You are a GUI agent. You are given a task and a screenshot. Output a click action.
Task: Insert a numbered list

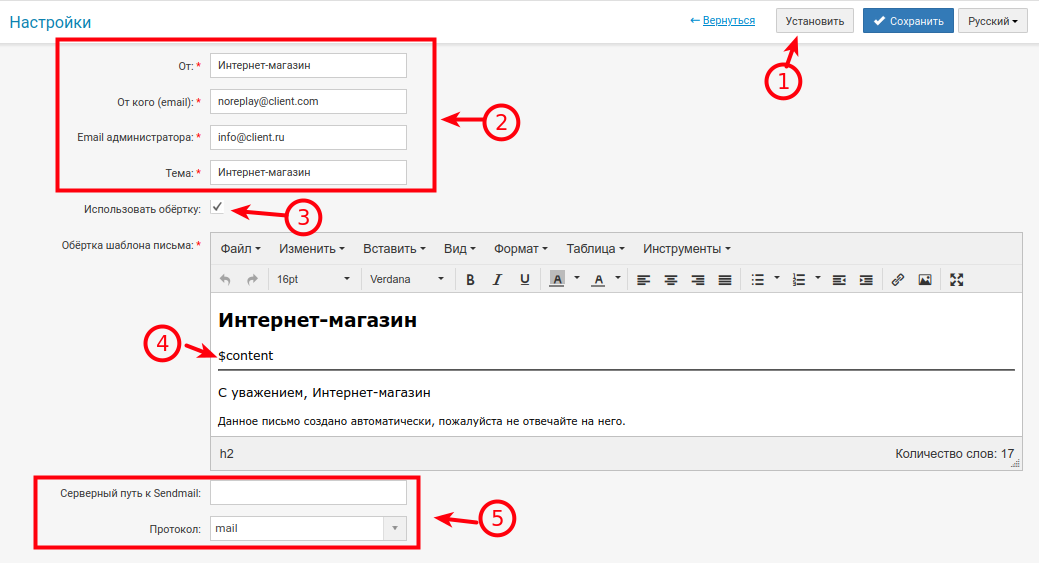click(x=798, y=280)
